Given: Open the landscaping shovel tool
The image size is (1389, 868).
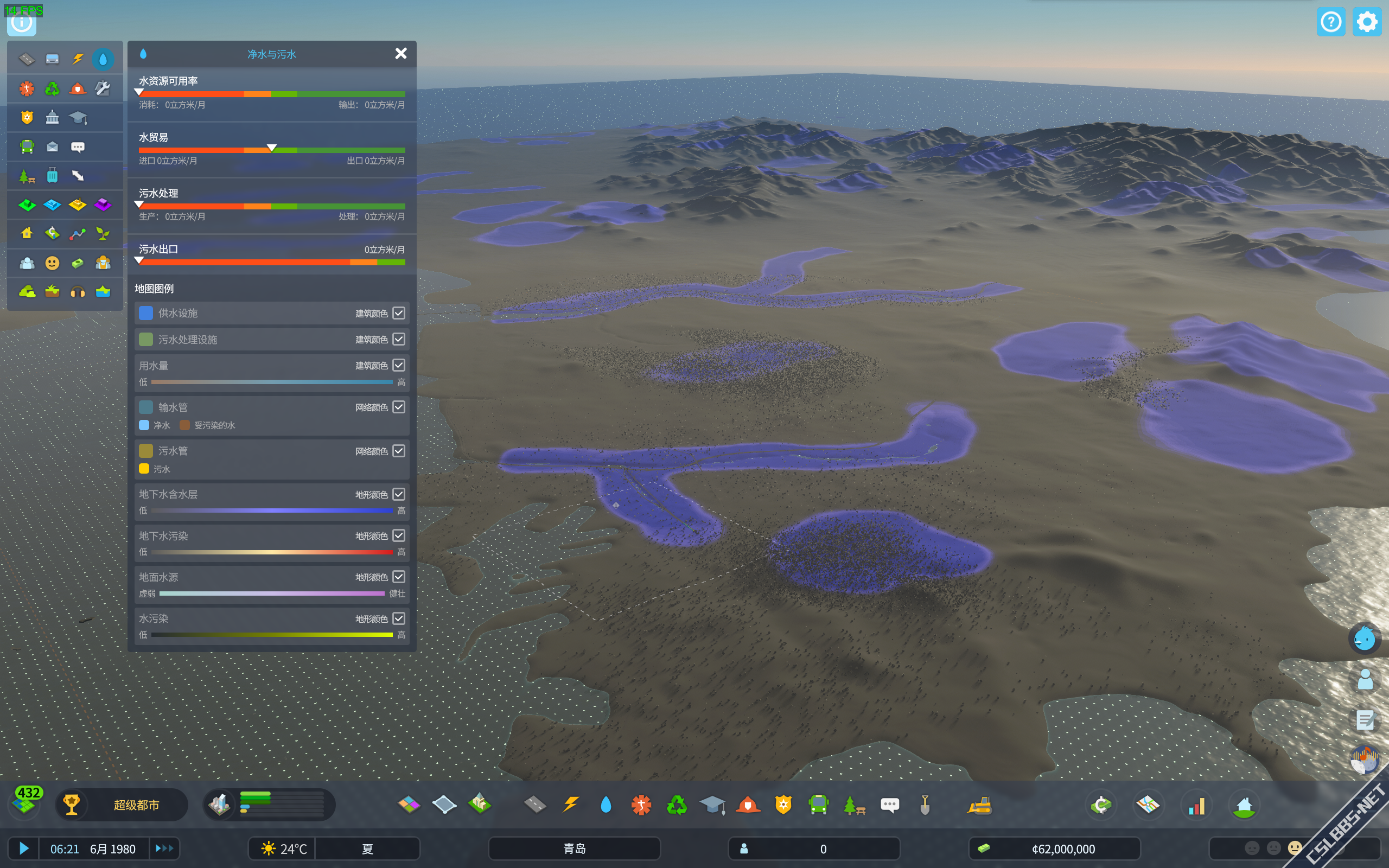Looking at the screenshot, I should [925, 805].
